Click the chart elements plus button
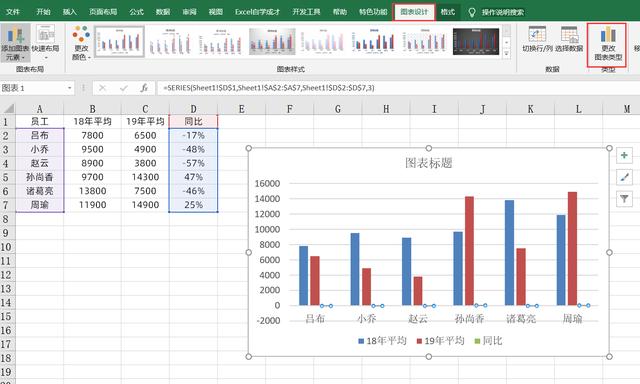Viewport: 640px width, 384px height. tap(624, 155)
